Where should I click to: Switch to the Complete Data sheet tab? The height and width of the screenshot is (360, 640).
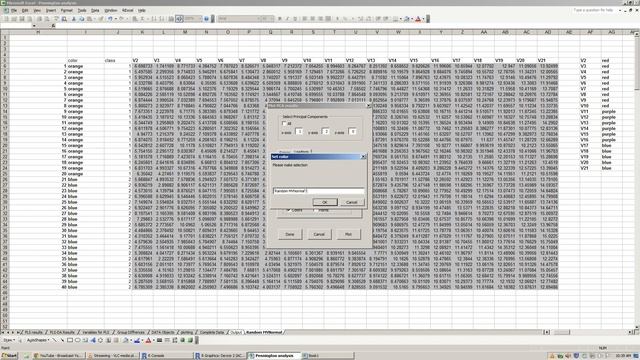(212, 332)
